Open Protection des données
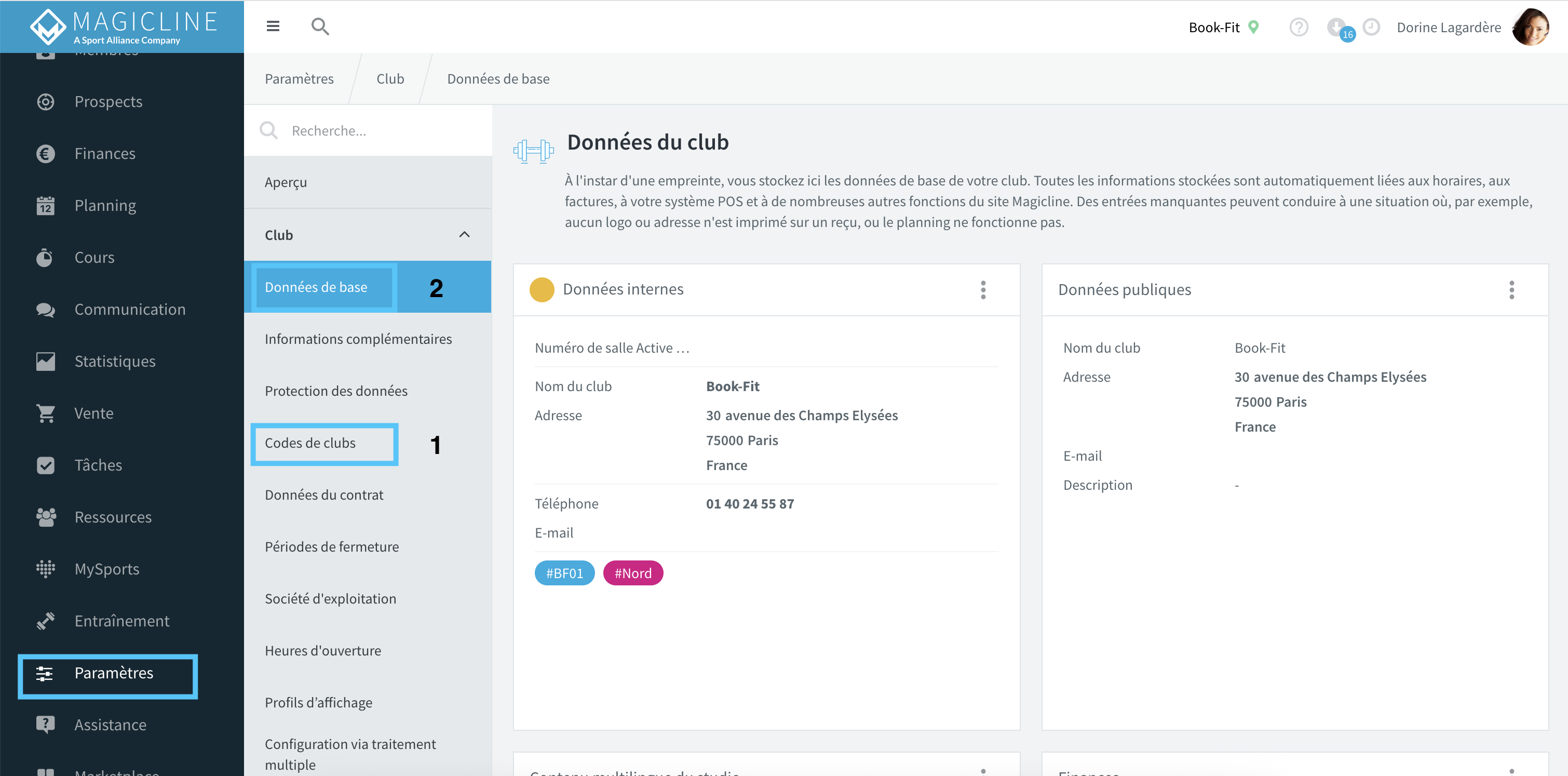The image size is (1568, 776). [x=368, y=391]
